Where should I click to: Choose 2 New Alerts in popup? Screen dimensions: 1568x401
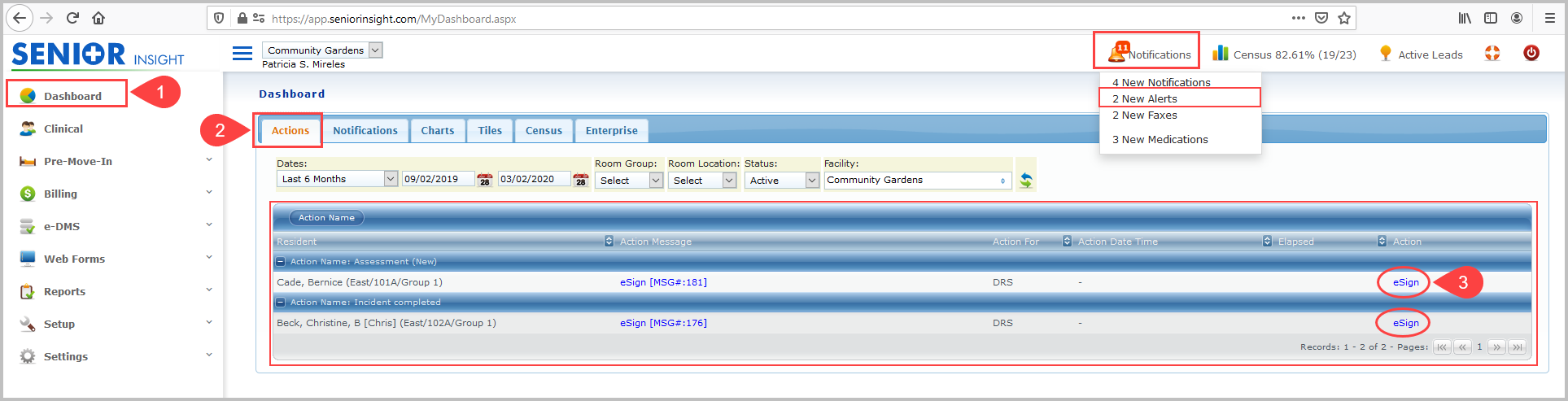coord(1145,98)
